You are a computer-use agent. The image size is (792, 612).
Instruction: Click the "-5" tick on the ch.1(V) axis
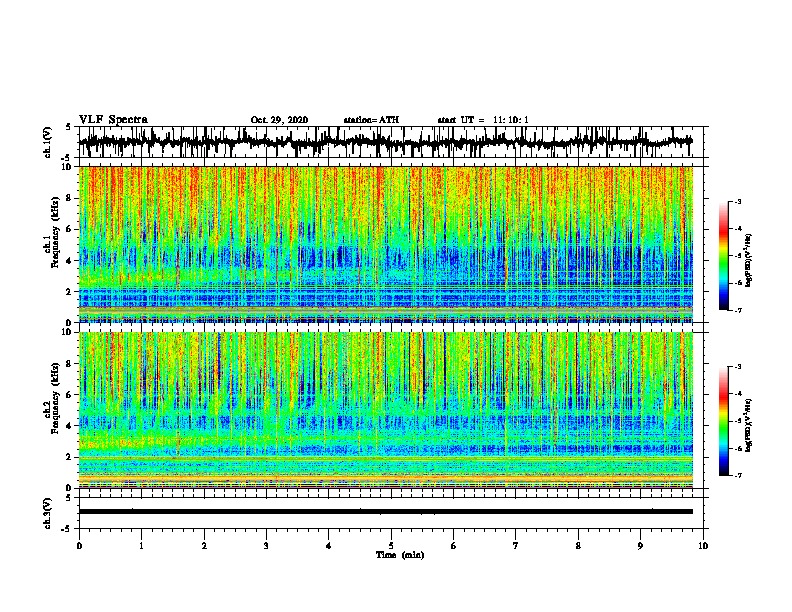point(67,158)
